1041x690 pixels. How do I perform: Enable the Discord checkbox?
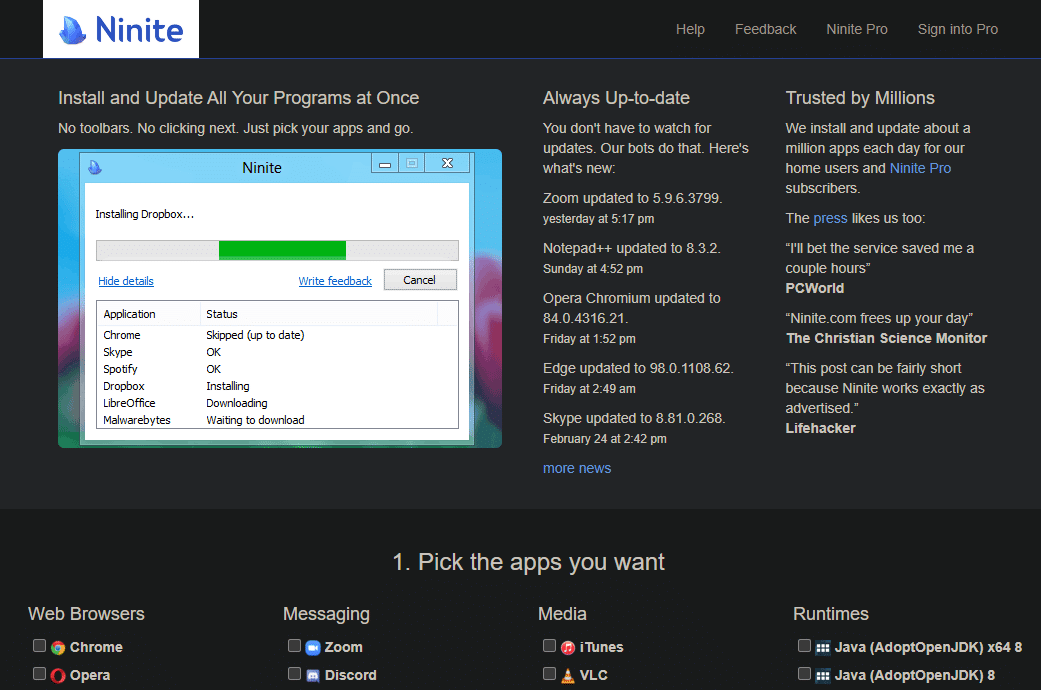coord(294,673)
